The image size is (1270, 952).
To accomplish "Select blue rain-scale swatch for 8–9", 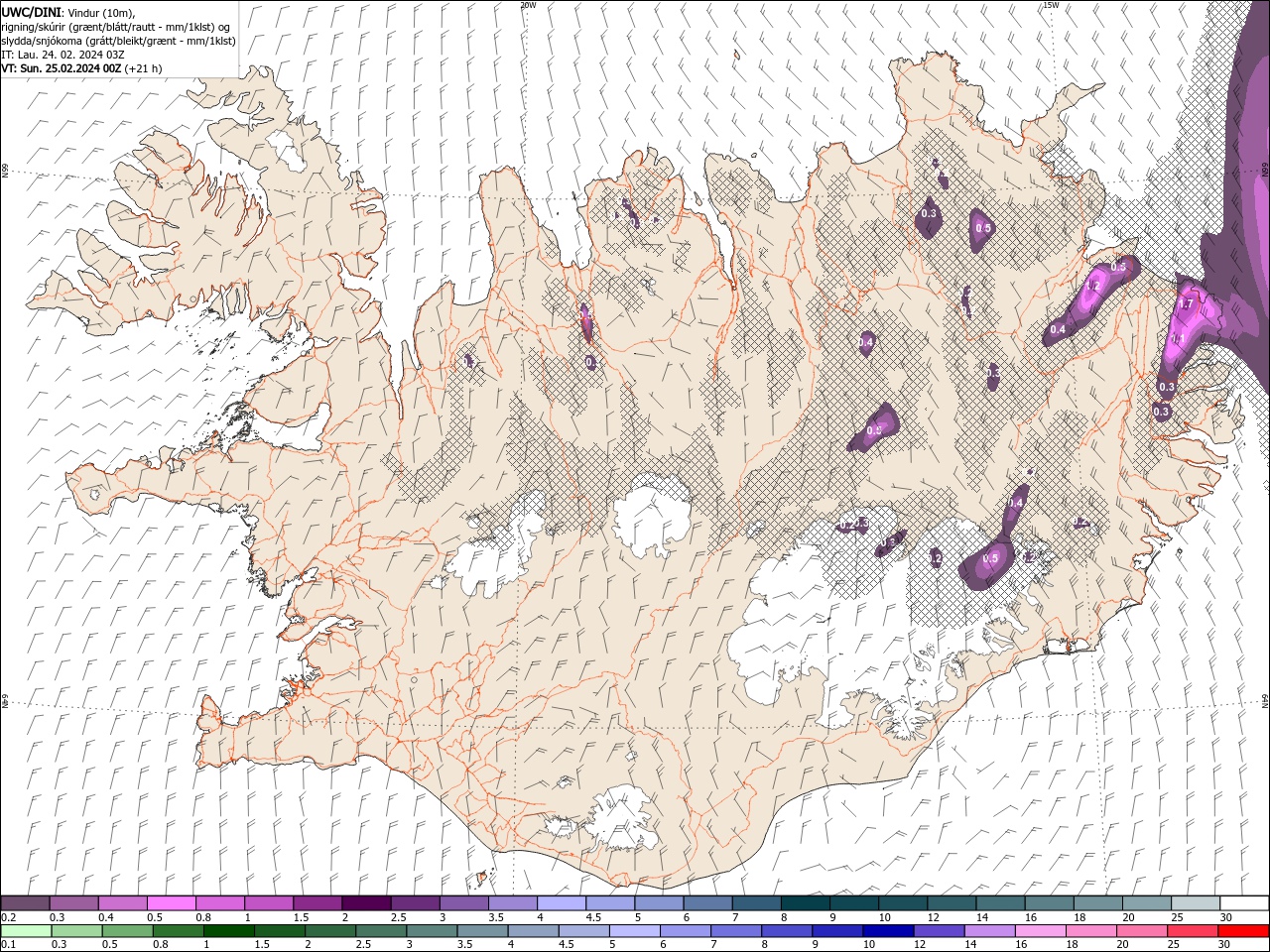I will click(786, 931).
